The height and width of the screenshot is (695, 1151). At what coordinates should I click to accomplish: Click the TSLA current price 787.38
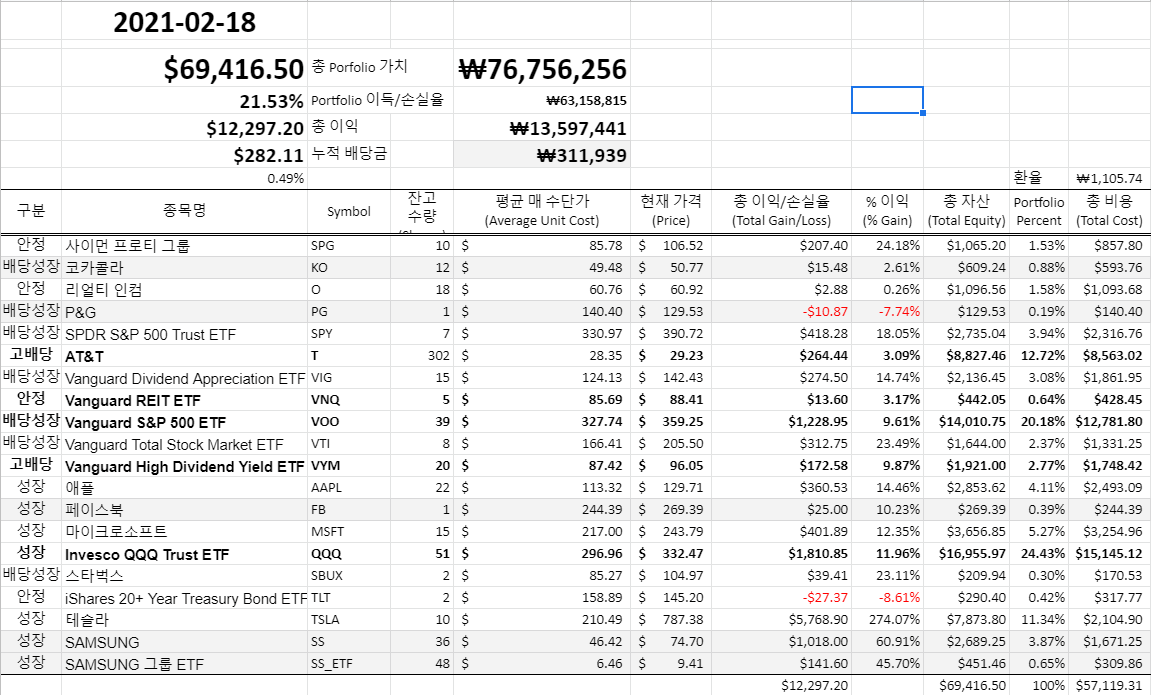671,619
